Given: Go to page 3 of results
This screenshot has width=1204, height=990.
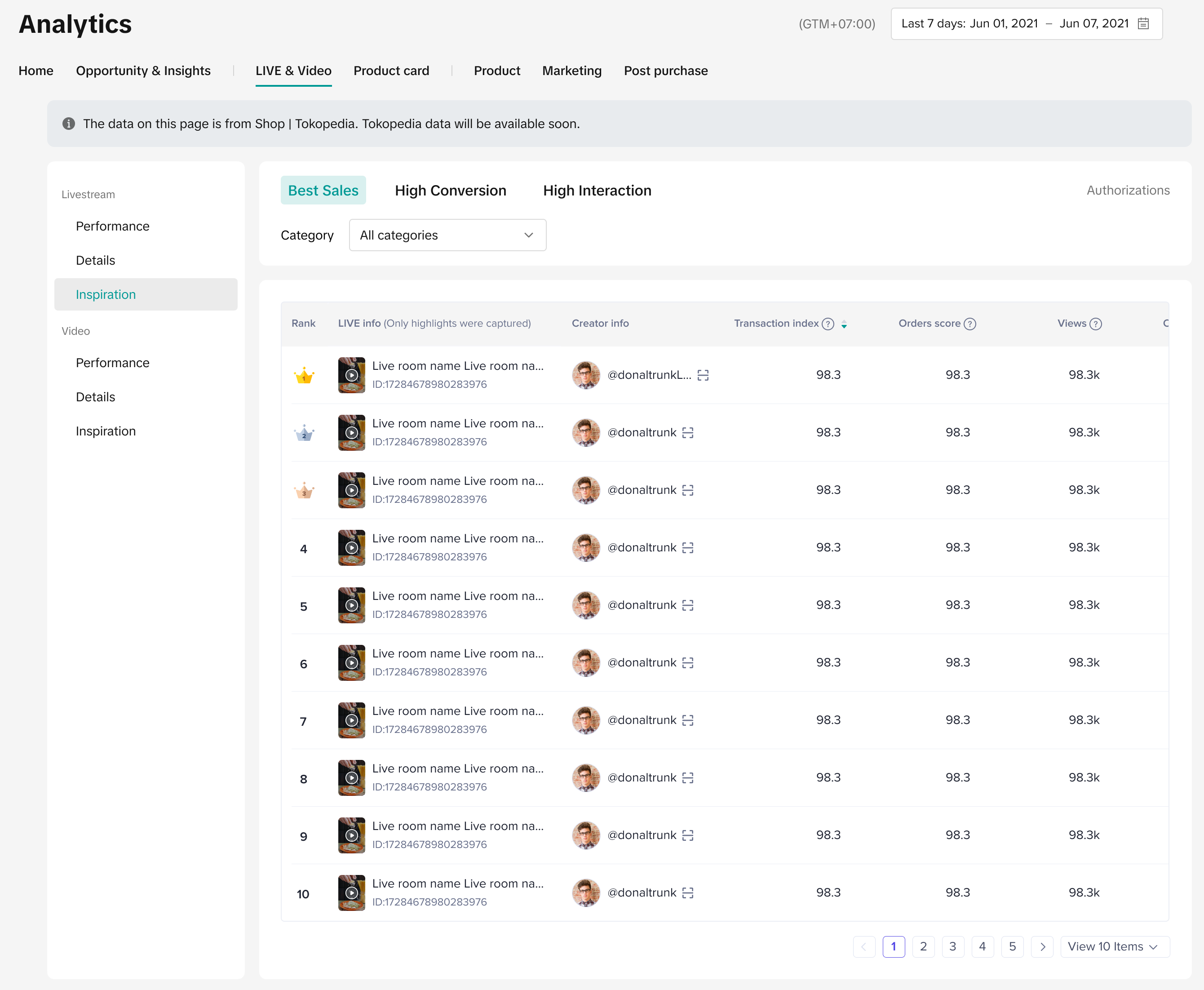Looking at the screenshot, I should 952,947.
